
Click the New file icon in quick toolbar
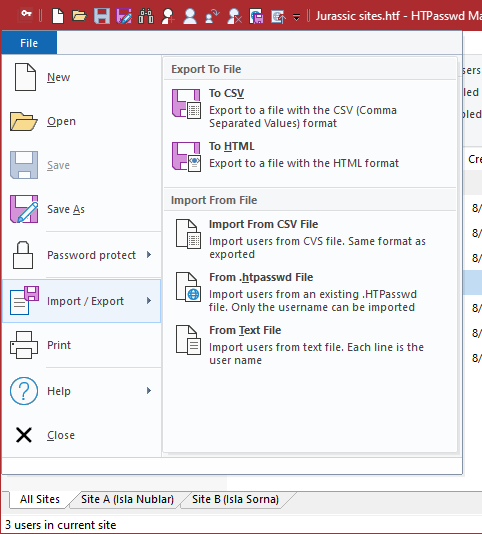click(x=58, y=16)
